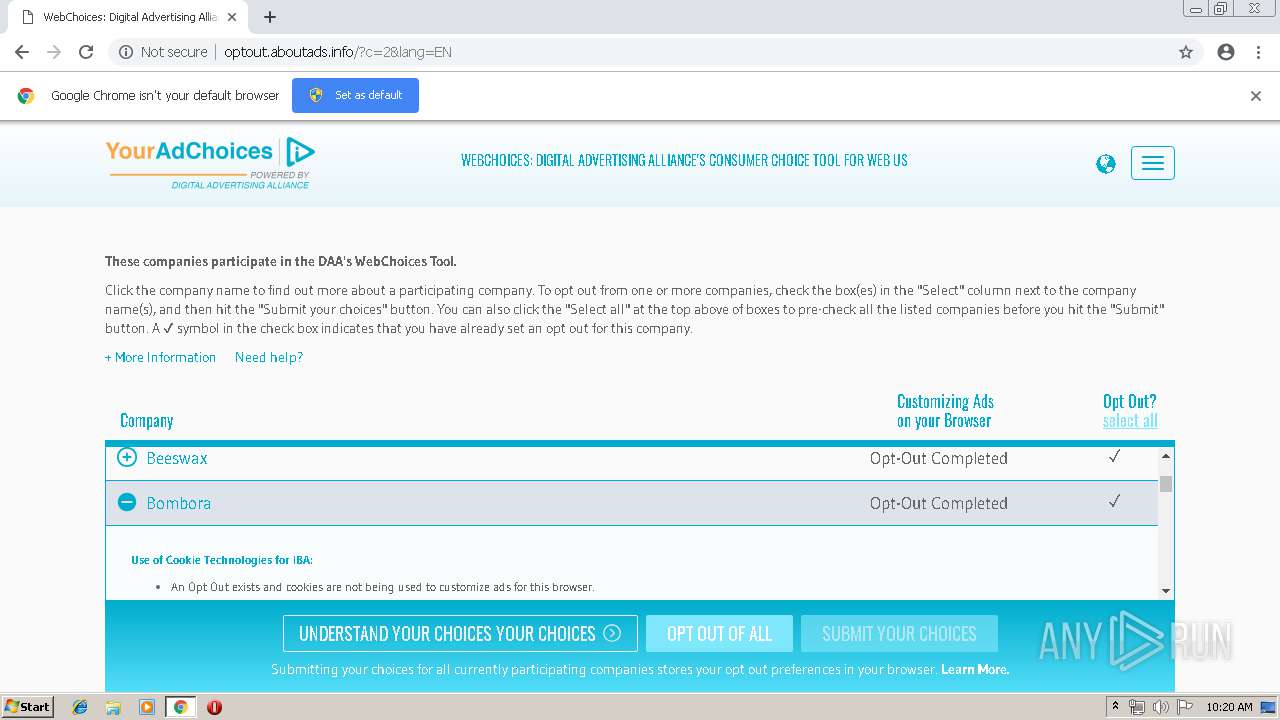Click Beeswax's Opt-Out Completed status text

click(938, 458)
